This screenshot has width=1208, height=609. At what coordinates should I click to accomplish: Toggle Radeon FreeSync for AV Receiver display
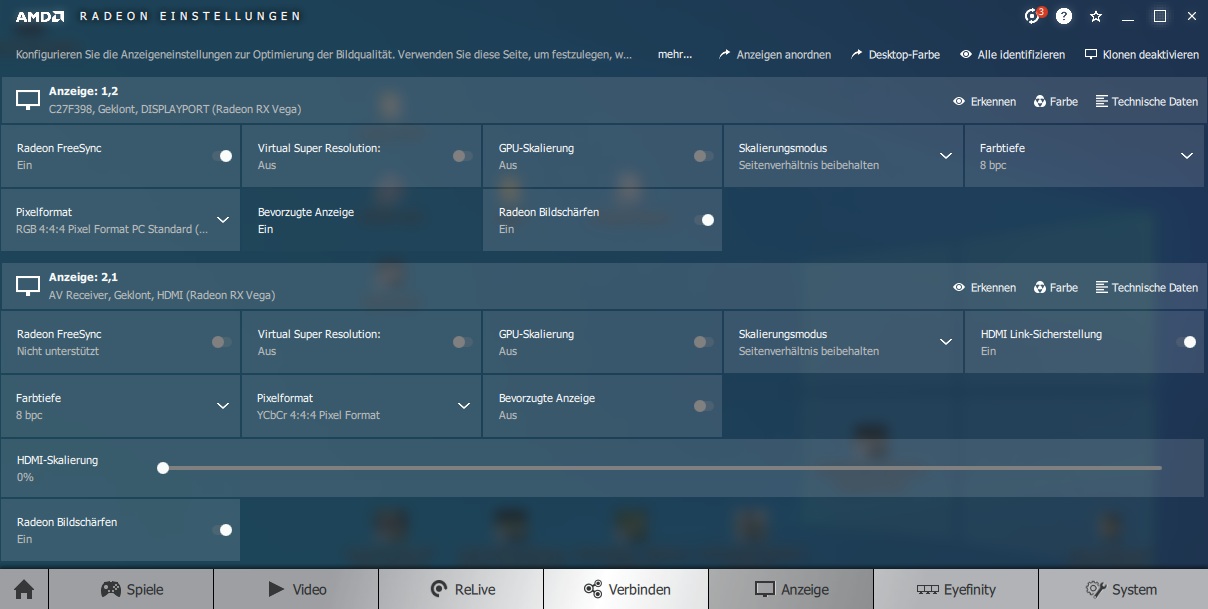222,342
